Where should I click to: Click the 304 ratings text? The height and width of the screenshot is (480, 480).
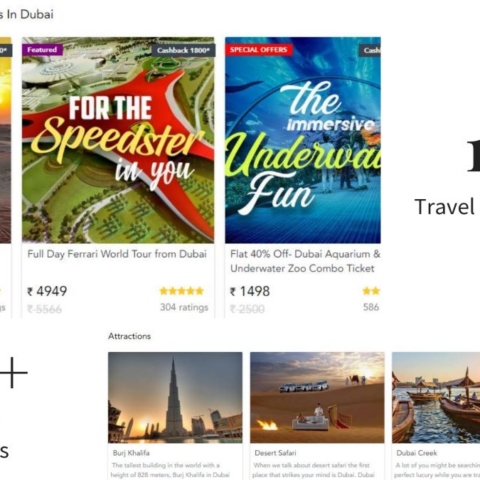tap(184, 307)
